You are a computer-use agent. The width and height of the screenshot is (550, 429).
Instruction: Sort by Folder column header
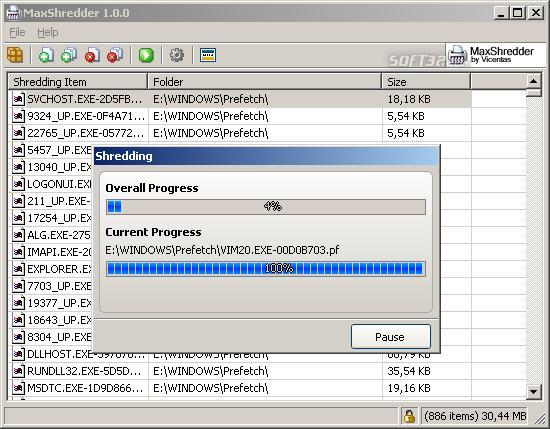coord(264,82)
